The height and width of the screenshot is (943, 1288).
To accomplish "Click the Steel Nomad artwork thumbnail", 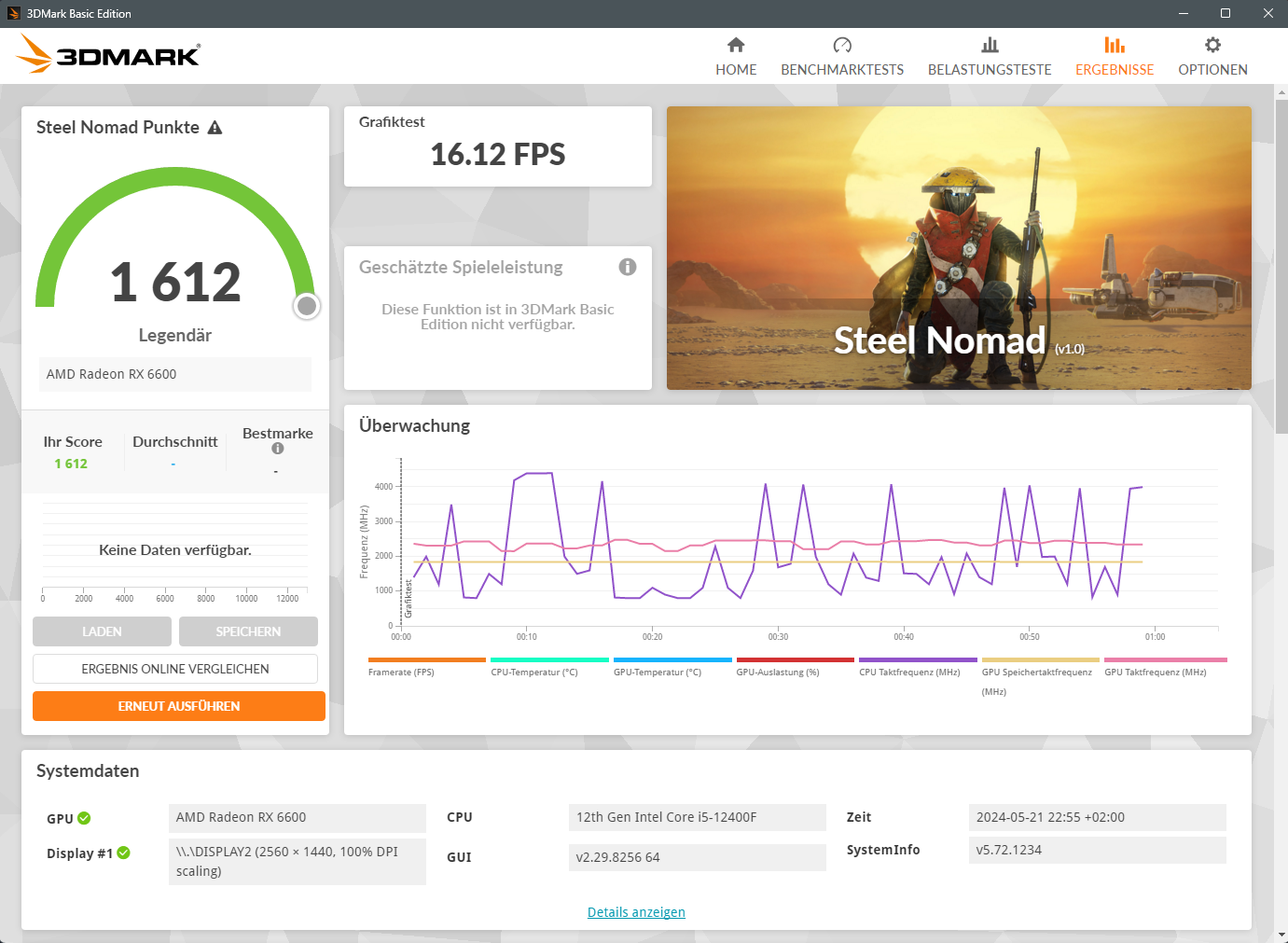I will (x=959, y=248).
